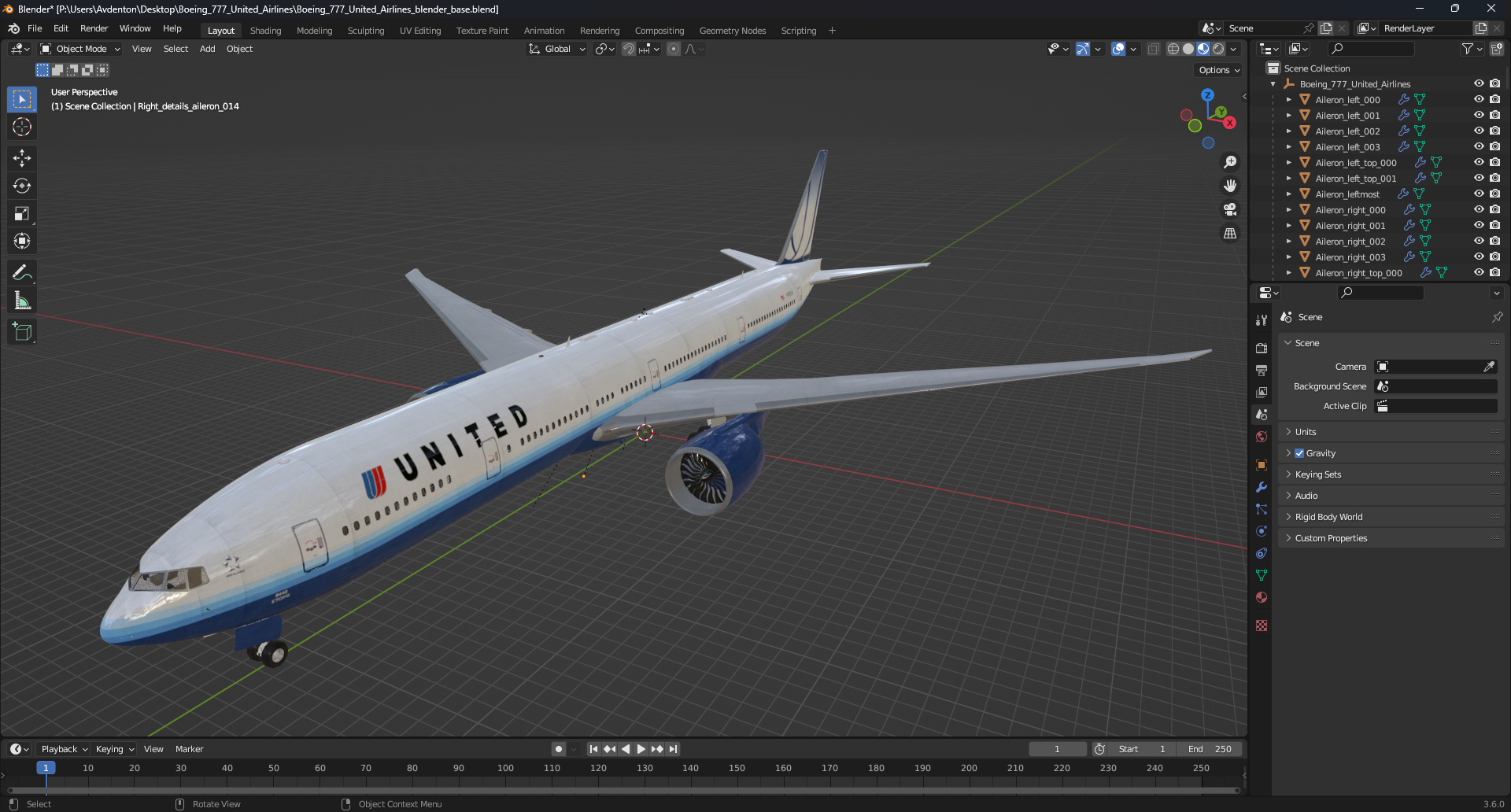Open the Global orientation dropdown
This screenshot has width=1511, height=812.
[557, 49]
